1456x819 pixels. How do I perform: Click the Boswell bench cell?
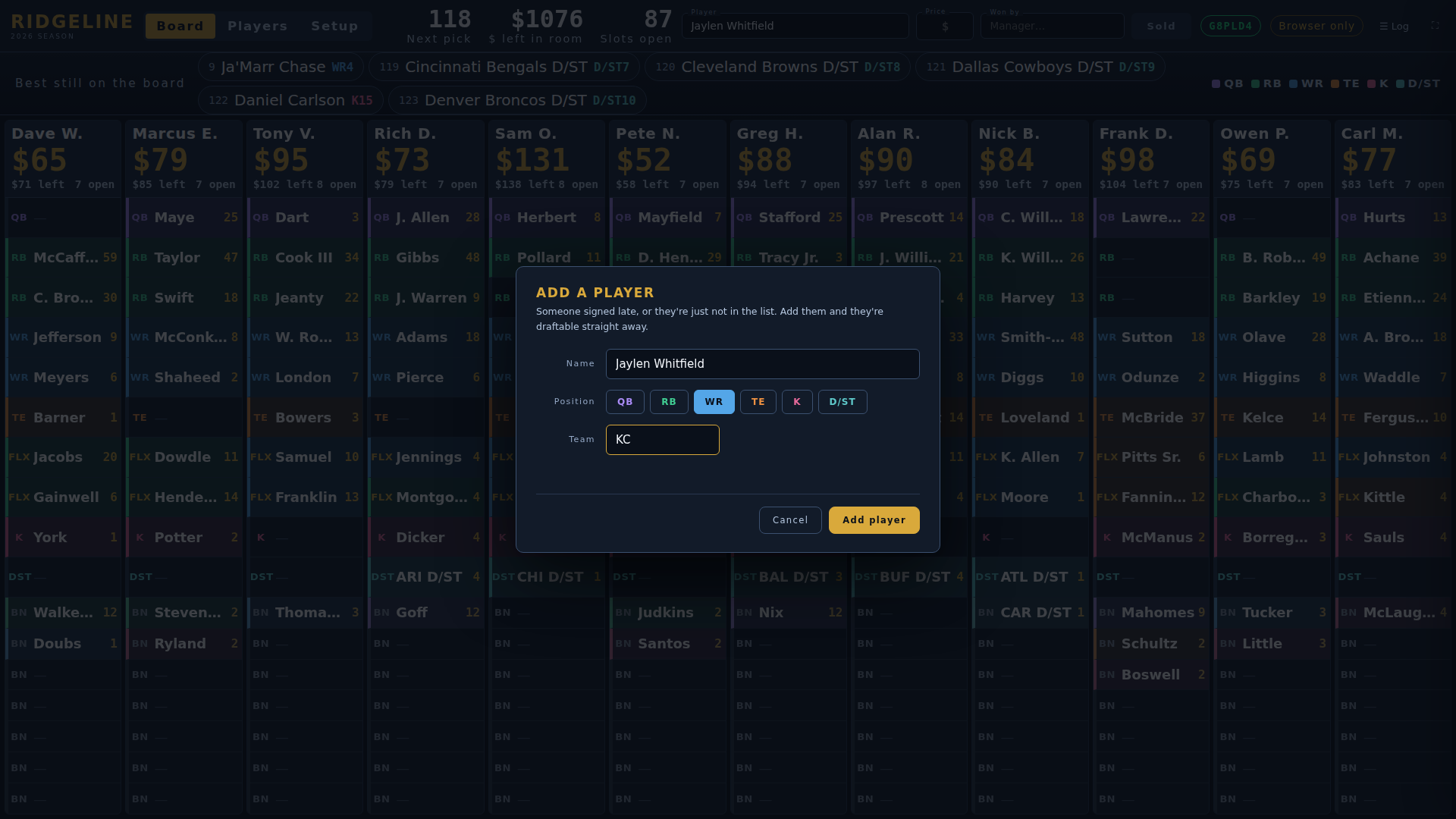click(x=1151, y=675)
